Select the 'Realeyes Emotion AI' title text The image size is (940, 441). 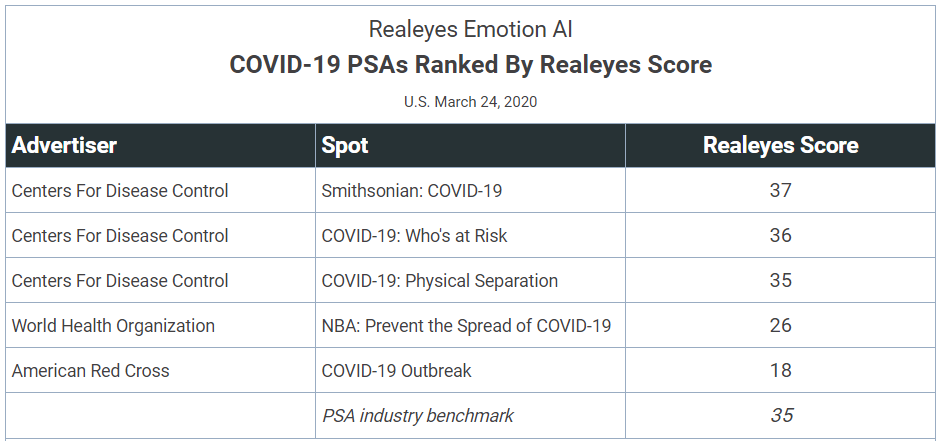[x=470, y=29]
